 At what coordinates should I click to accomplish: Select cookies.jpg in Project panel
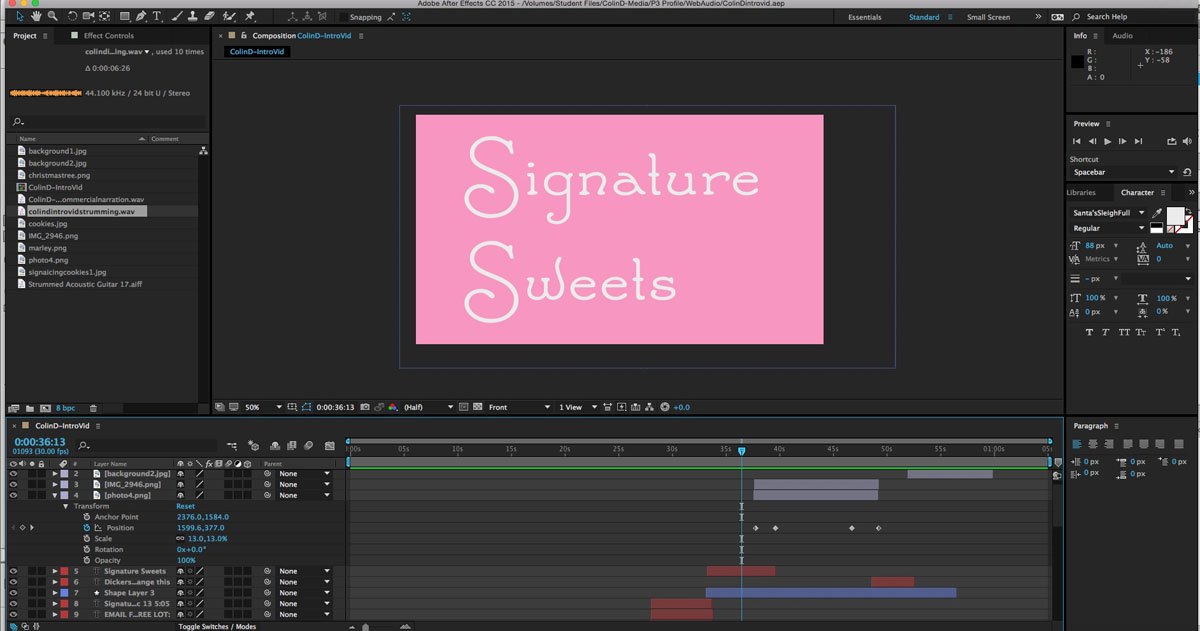click(x=48, y=224)
